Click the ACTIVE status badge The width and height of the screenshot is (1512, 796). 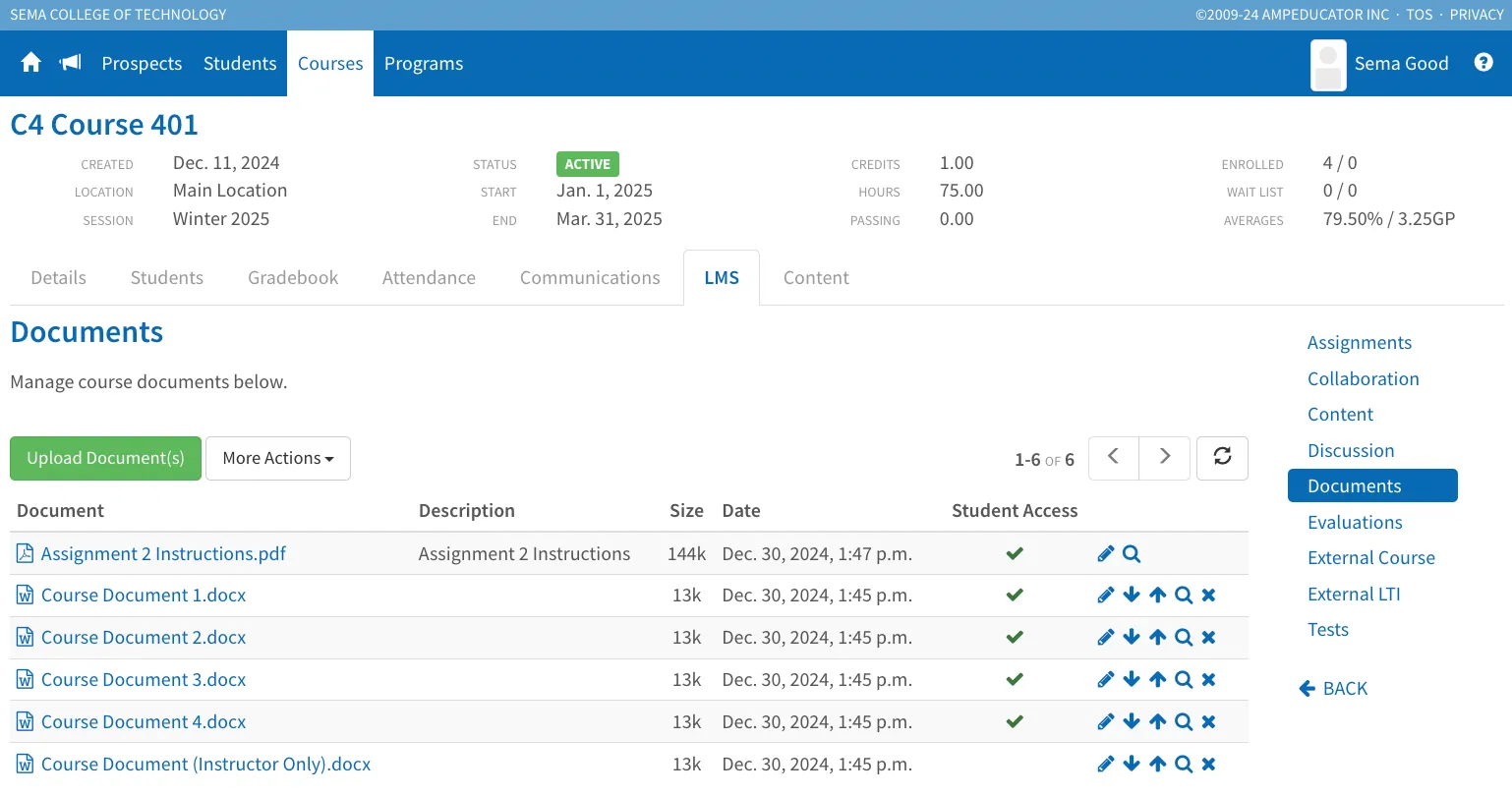click(x=588, y=164)
